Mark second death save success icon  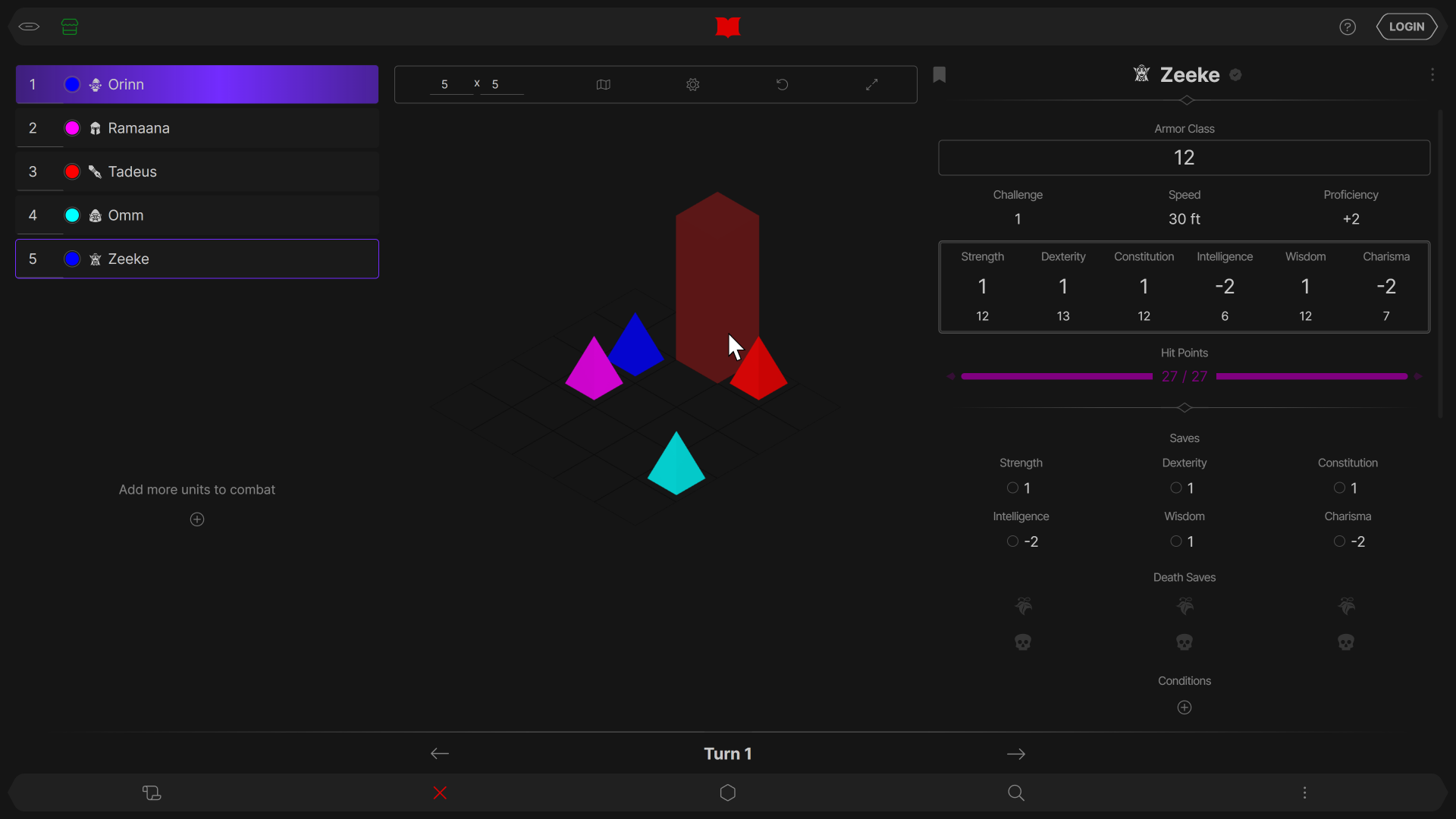coord(1185,606)
